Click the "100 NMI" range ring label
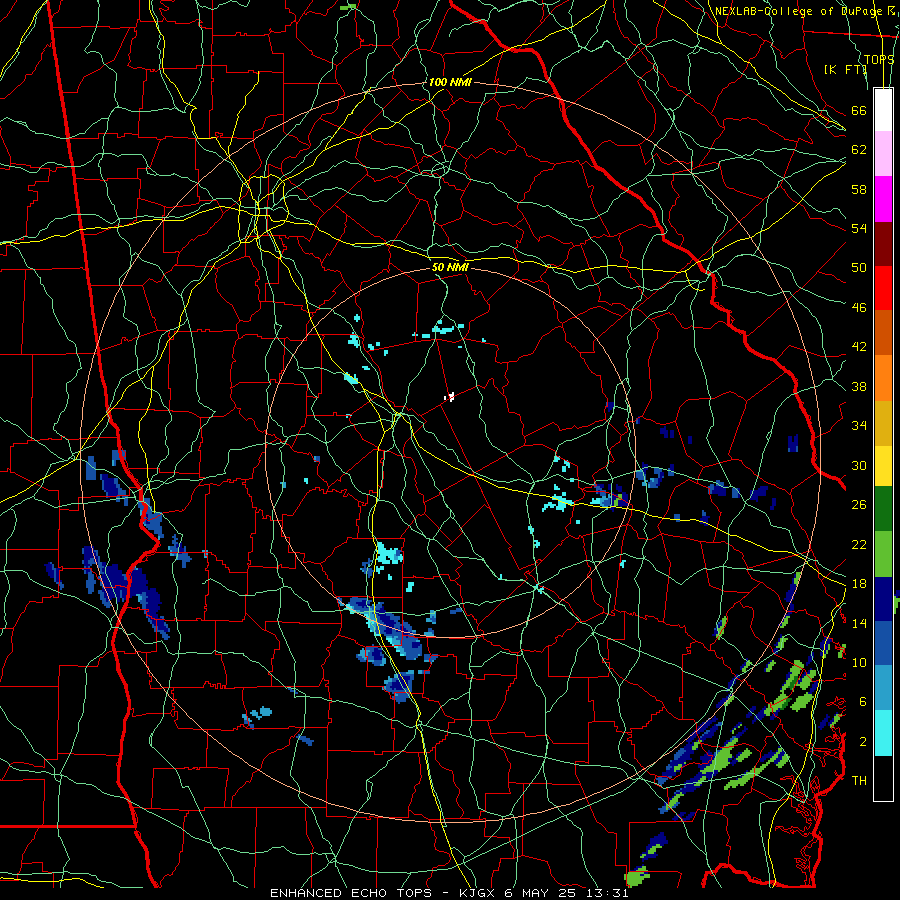Viewport: 900px width, 900px height. pos(450,83)
